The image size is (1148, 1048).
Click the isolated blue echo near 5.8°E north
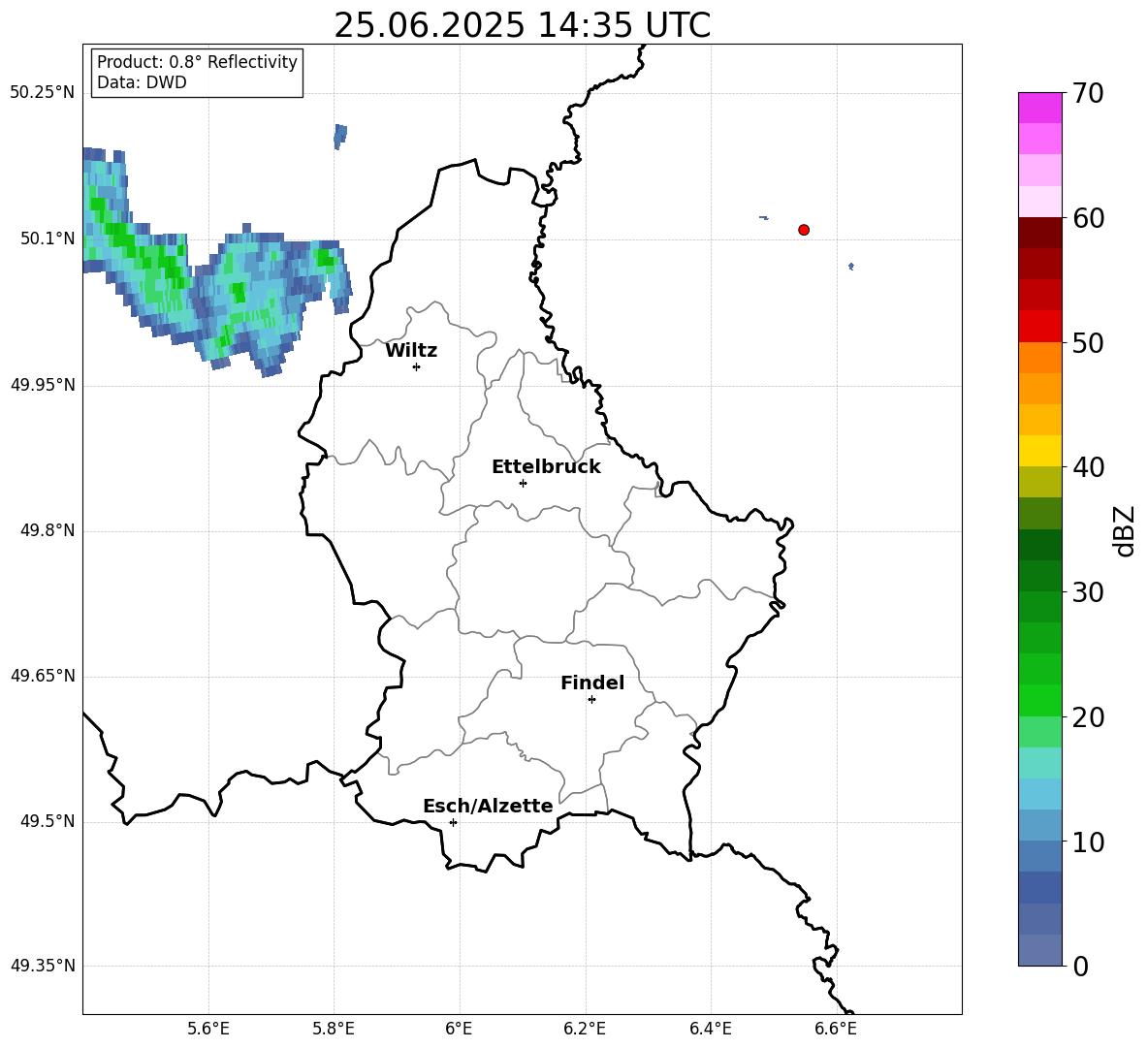[x=339, y=136]
